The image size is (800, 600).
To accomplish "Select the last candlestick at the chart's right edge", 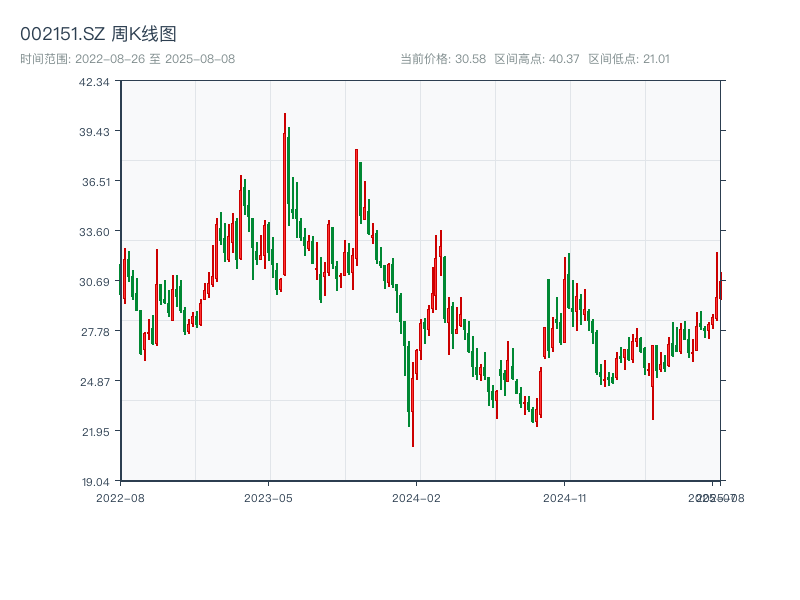I will 720,286.
